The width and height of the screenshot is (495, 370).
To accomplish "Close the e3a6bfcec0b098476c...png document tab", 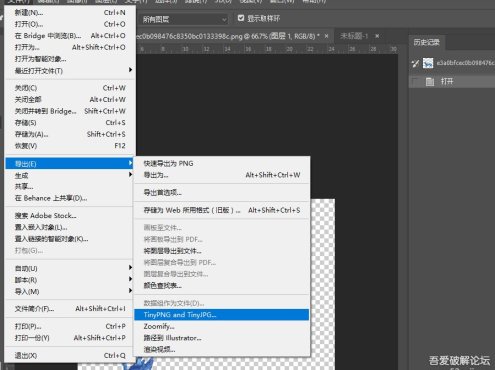I will point(326,36).
